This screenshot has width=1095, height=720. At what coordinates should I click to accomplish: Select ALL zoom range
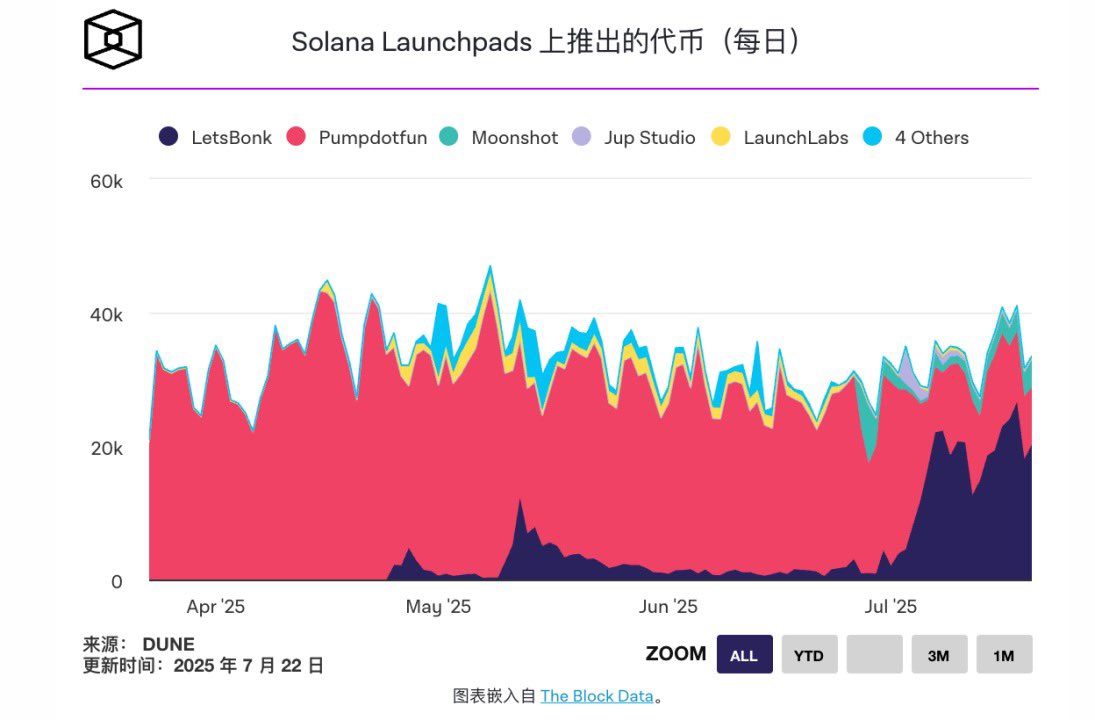coord(744,654)
